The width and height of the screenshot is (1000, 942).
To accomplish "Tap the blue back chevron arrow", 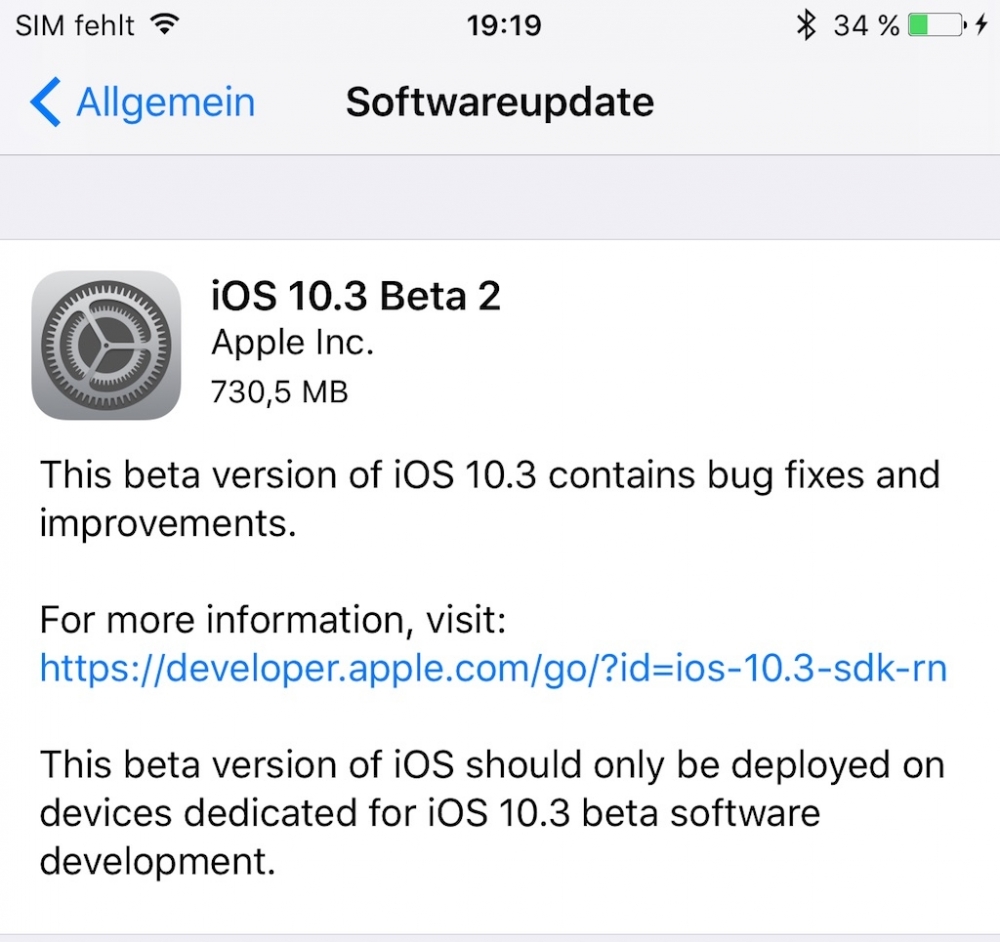I will 45,103.
